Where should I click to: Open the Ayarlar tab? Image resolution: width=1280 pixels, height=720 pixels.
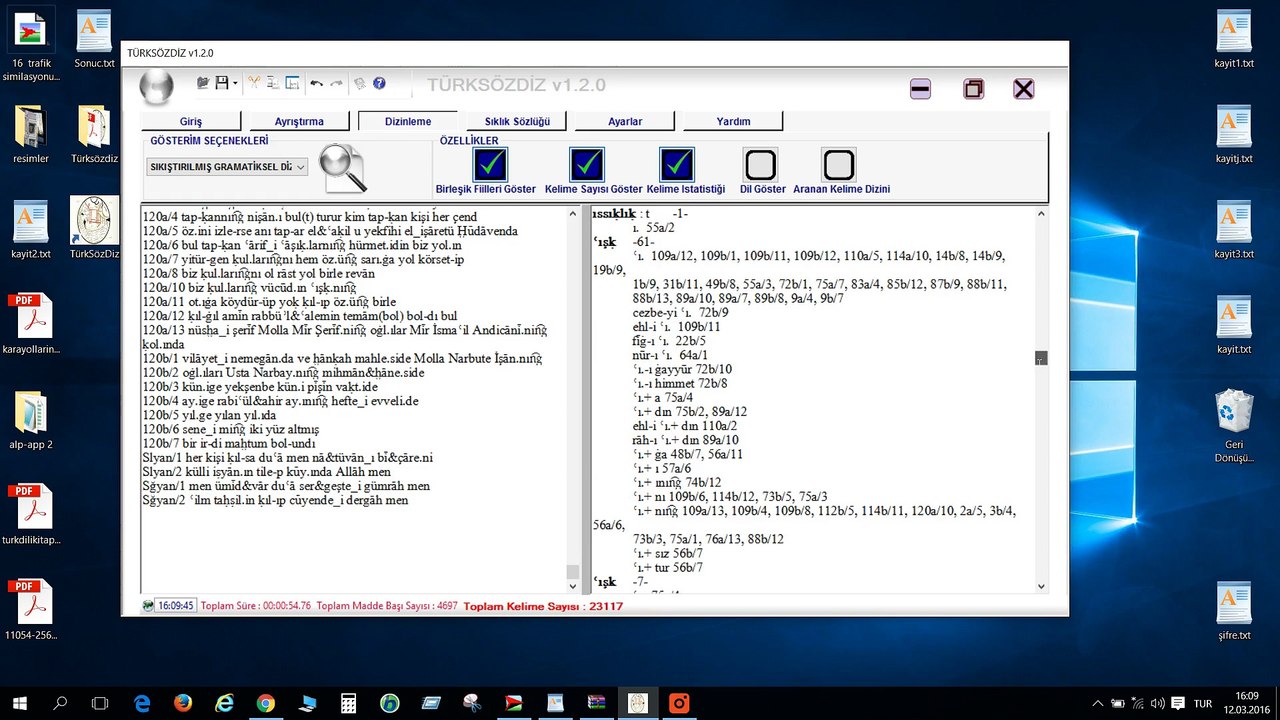pos(625,121)
